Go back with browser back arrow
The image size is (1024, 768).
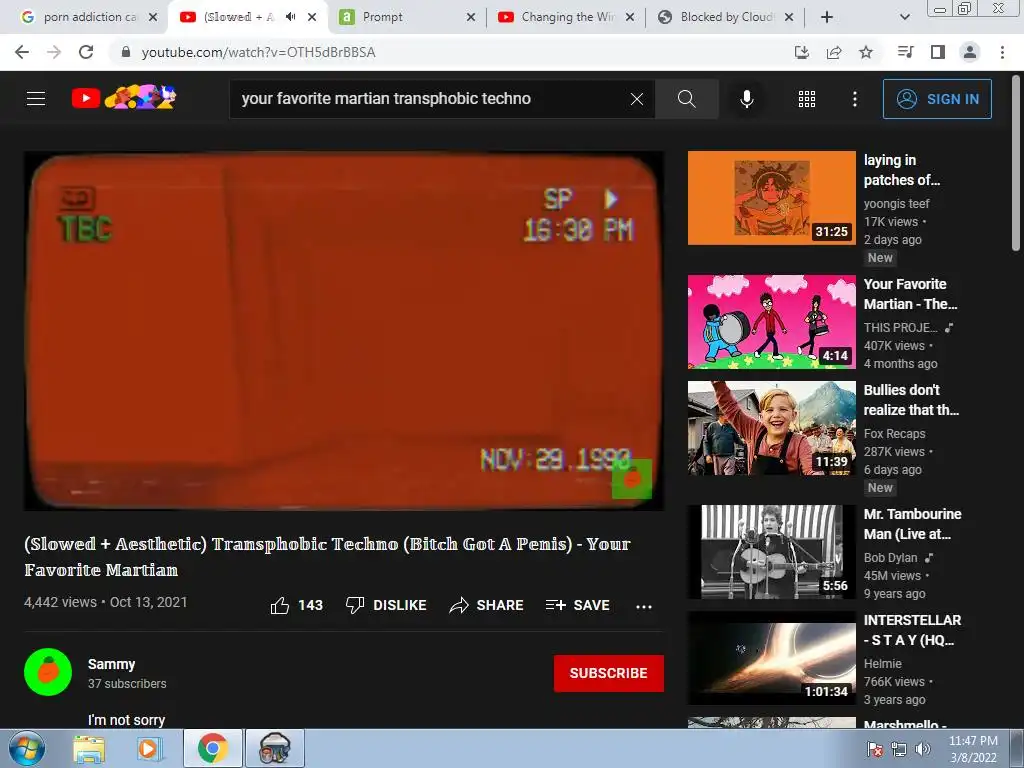click(x=22, y=52)
